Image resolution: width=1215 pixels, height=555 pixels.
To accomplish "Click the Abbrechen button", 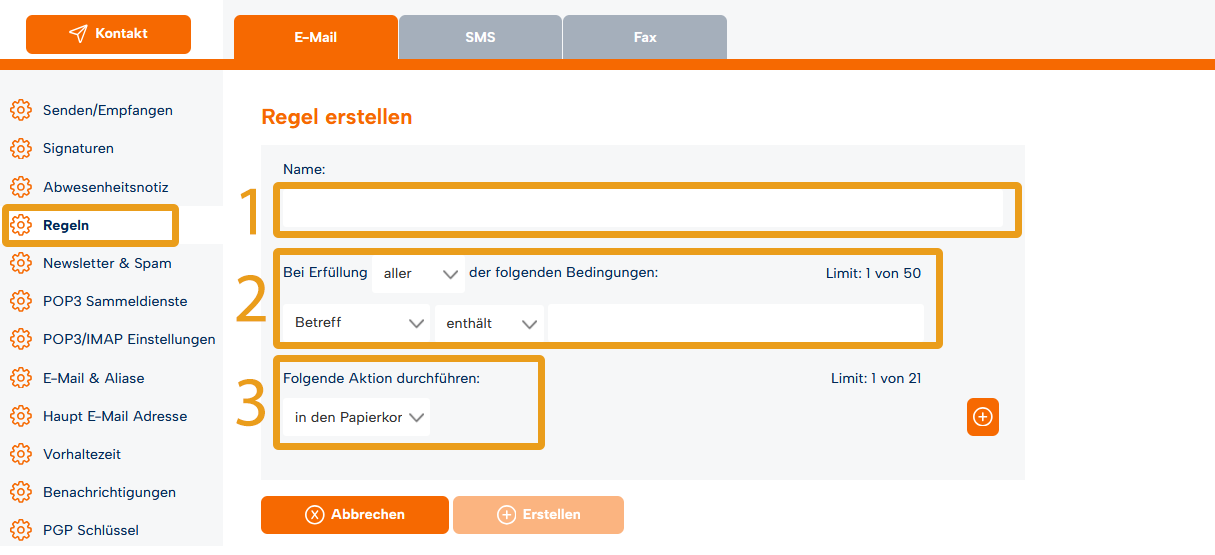I will [x=355, y=514].
